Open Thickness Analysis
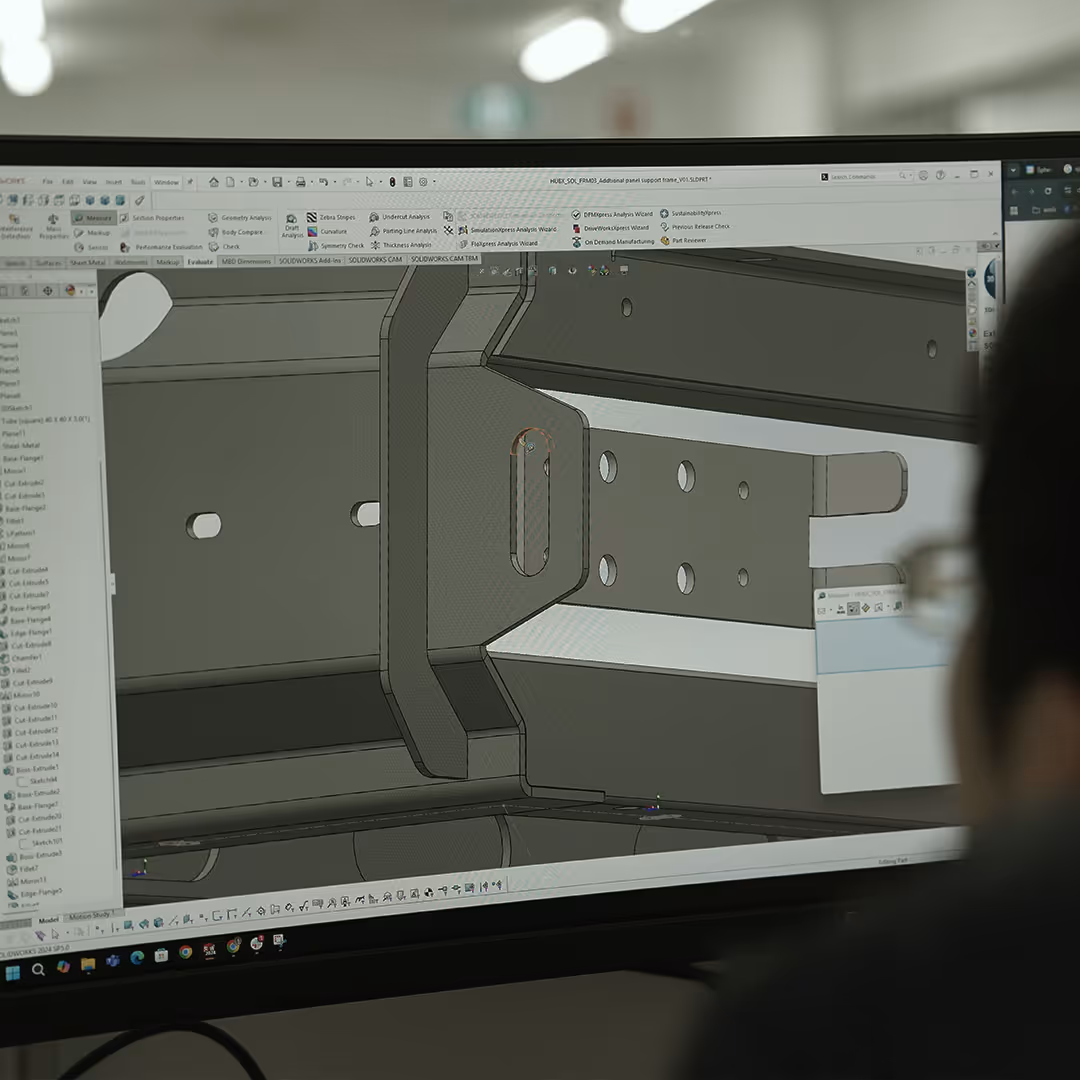This screenshot has height=1080, width=1080. (x=401, y=245)
